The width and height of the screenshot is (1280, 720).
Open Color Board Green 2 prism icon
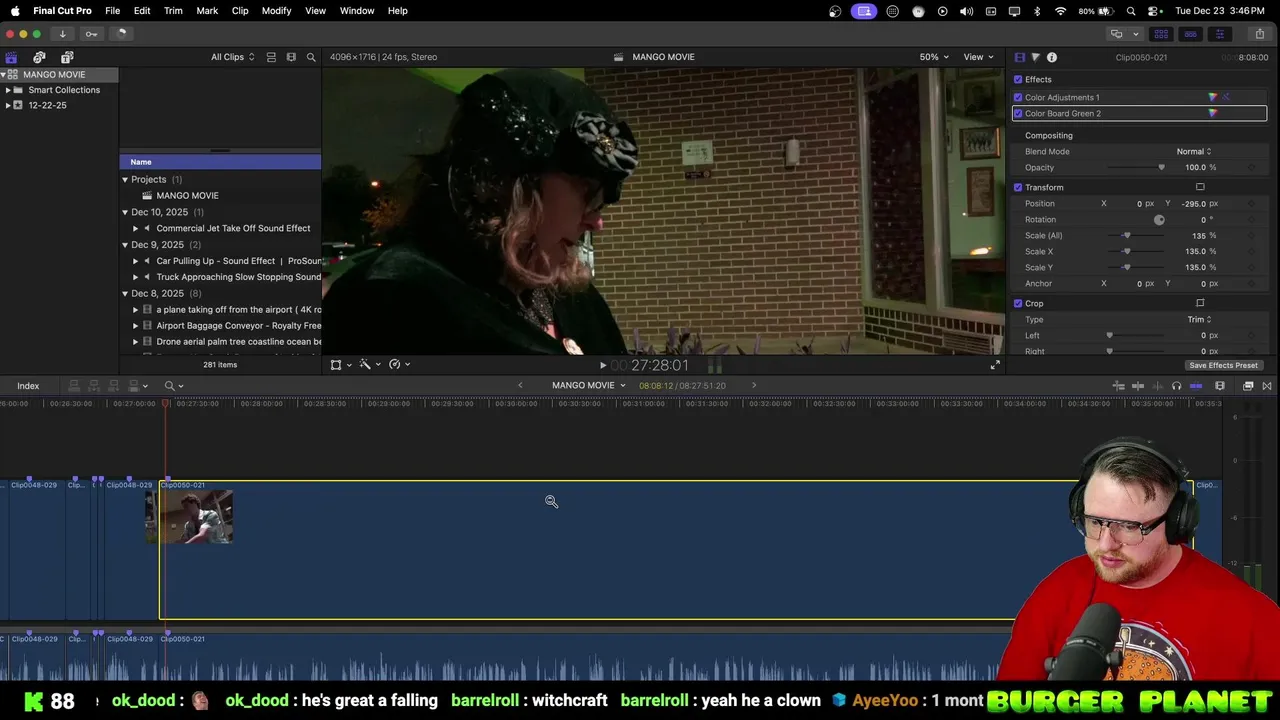point(1213,113)
